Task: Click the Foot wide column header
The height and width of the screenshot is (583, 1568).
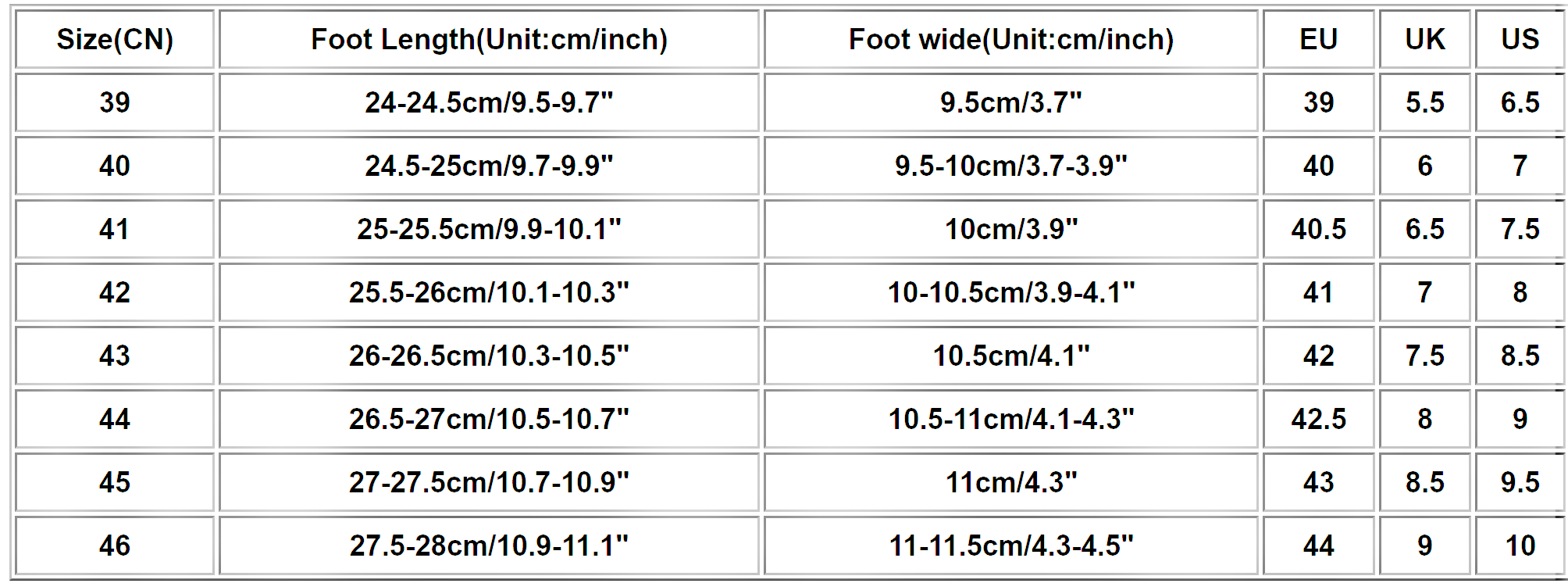Action: pyautogui.click(x=1011, y=39)
